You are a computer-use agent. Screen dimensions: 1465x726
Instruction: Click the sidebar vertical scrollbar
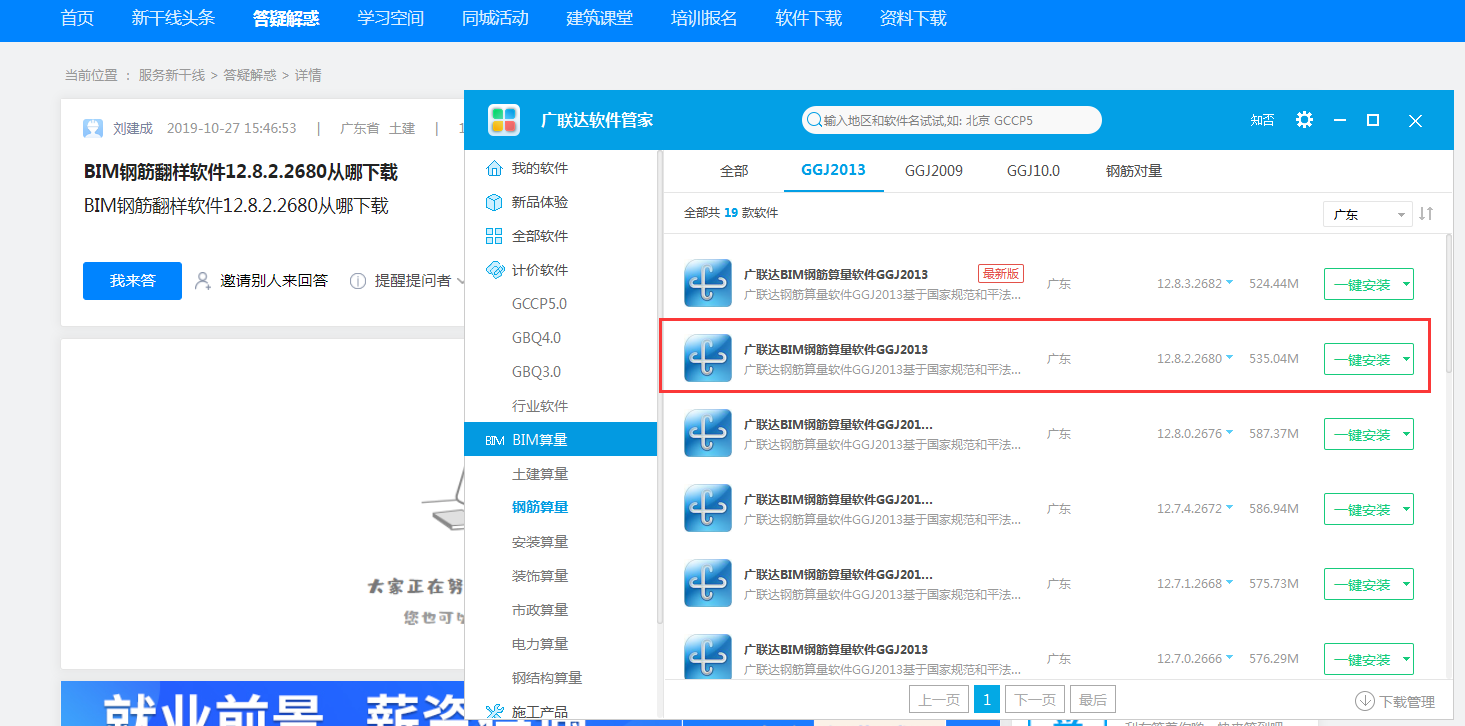(660, 388)
